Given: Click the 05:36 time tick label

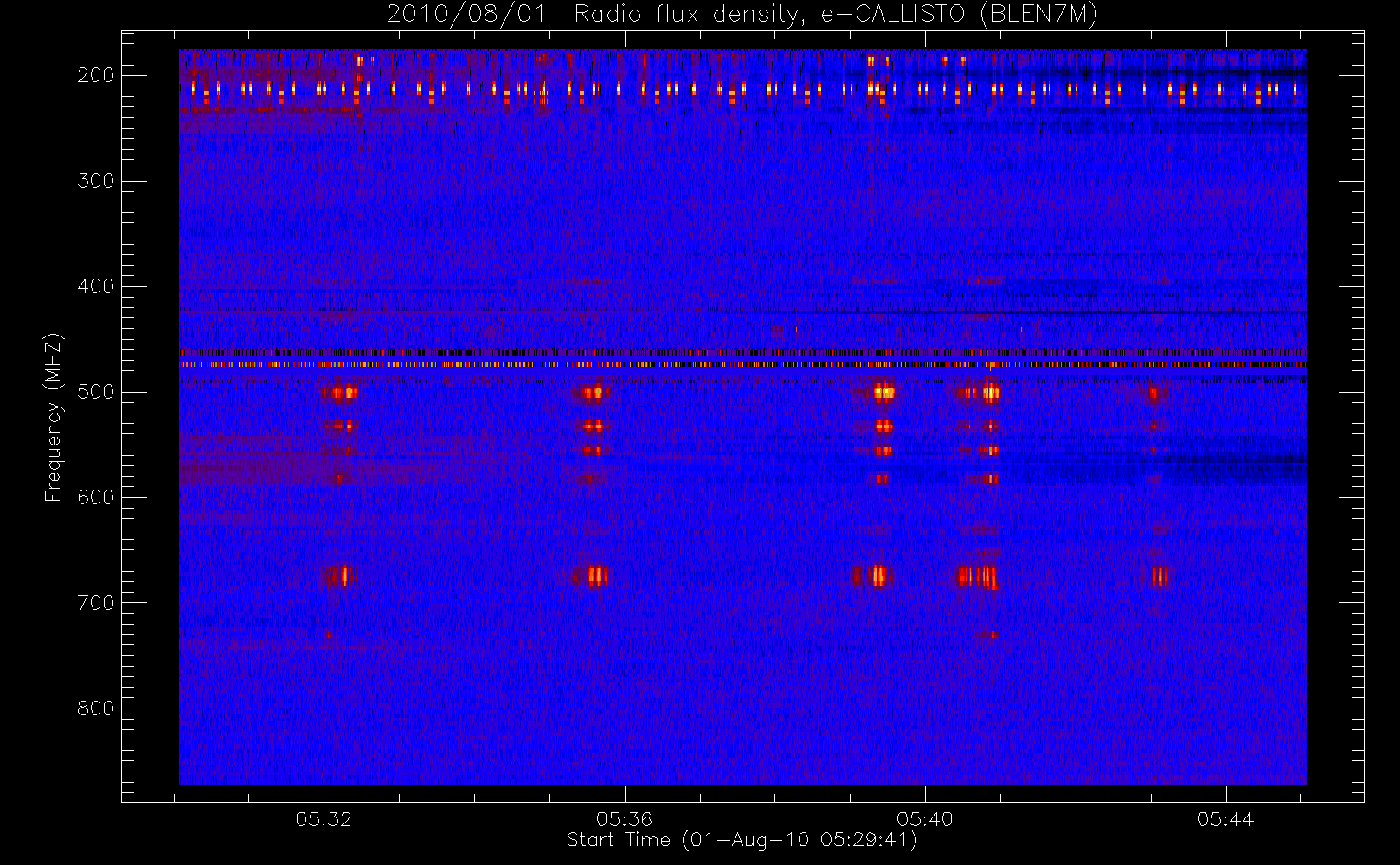Looking at the screenshot, I should pos(624,819).
